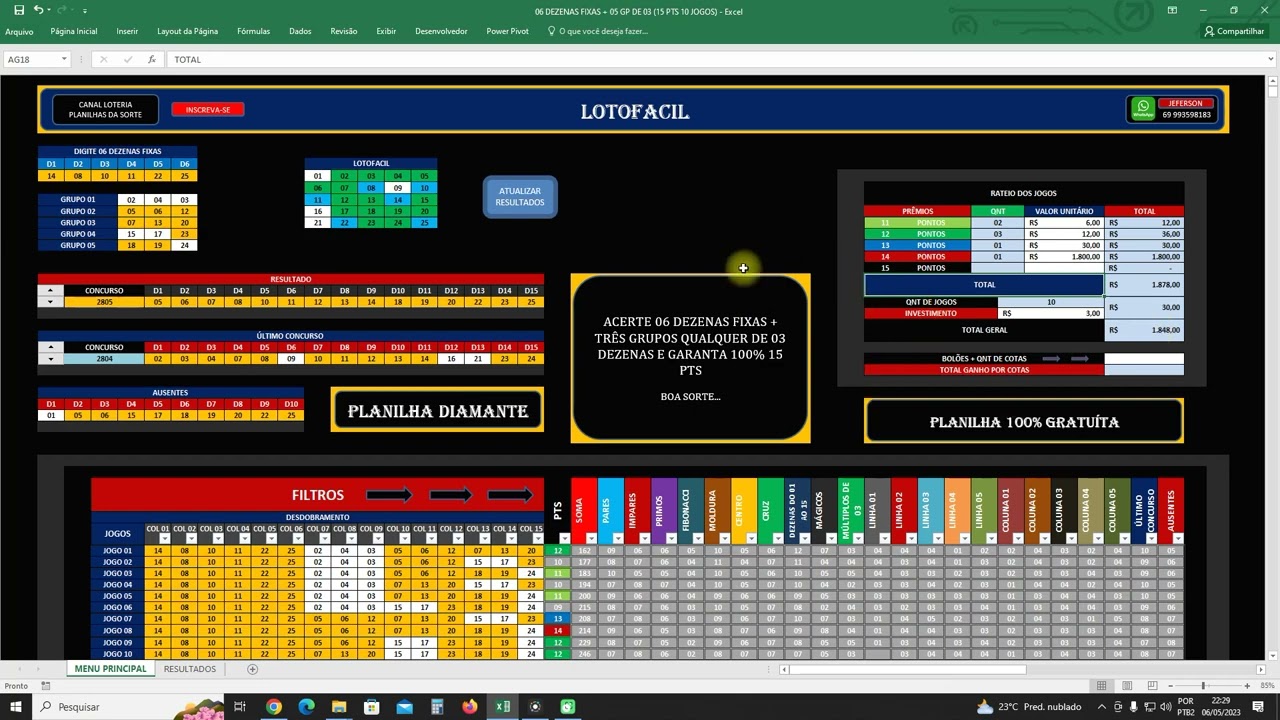1280x720 pixels.
Task: Open the Inserir ribbon tab
Action: click(x=127, y=31)
